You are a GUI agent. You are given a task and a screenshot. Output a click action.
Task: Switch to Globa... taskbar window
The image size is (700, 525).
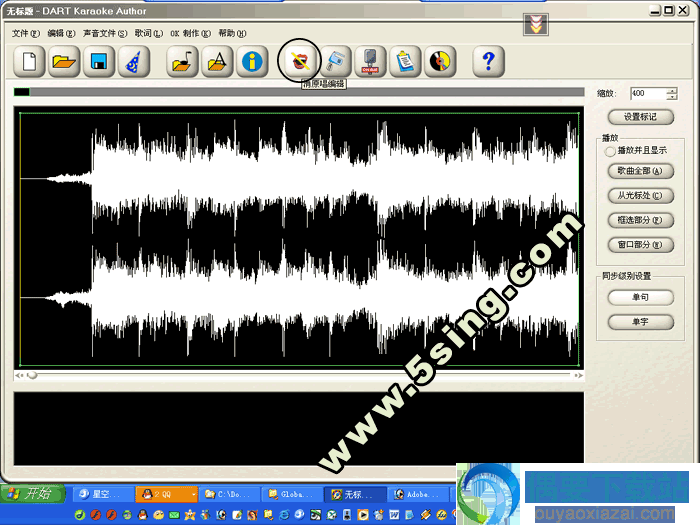[x=292, y=494]
